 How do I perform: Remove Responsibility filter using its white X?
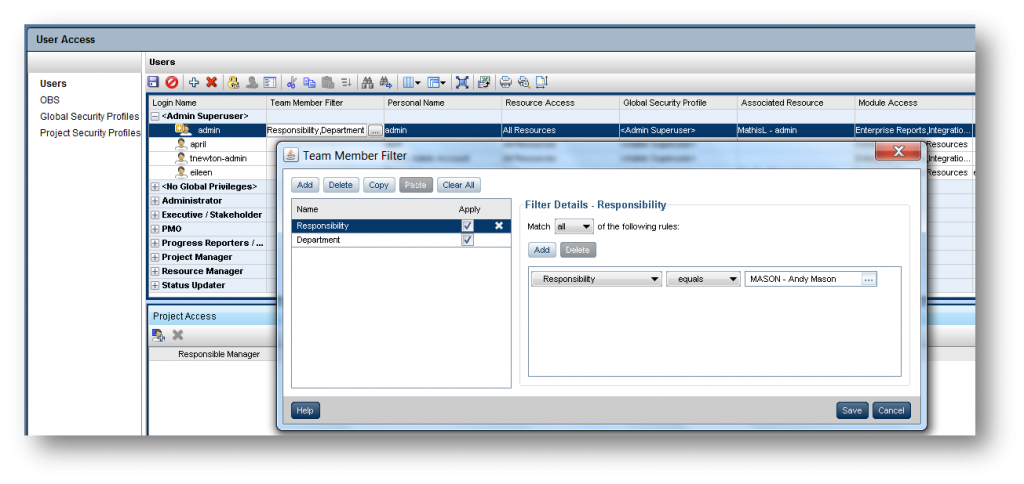pyautogui.click(x=499, y=226)
